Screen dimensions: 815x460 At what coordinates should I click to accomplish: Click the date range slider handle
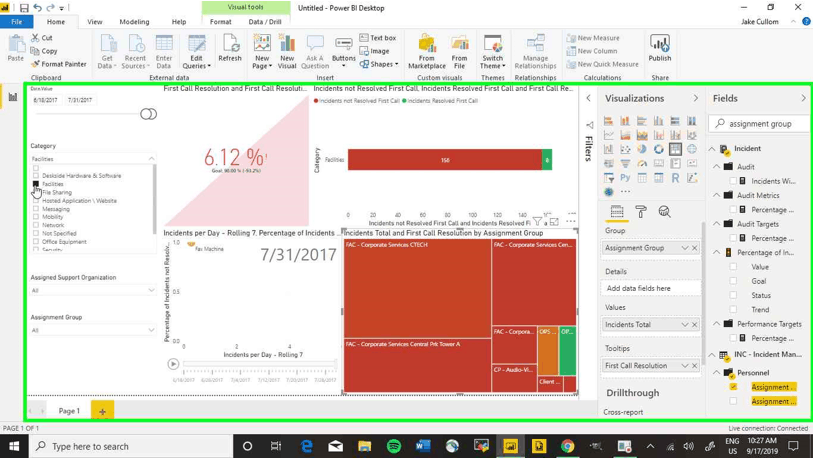tap(148, 114)
